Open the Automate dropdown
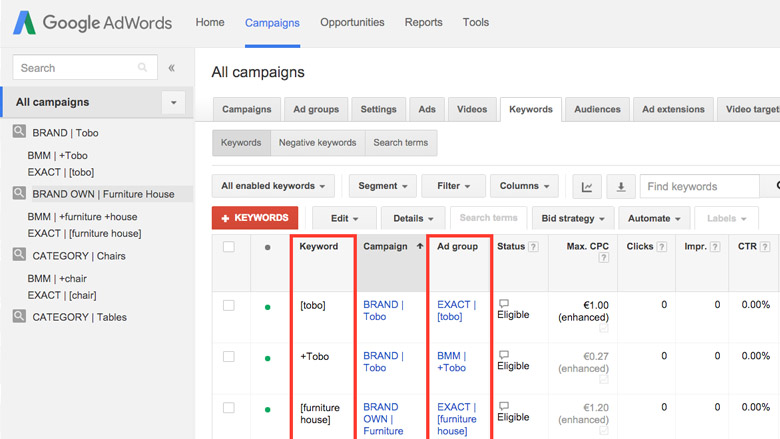 pos(654,218)
